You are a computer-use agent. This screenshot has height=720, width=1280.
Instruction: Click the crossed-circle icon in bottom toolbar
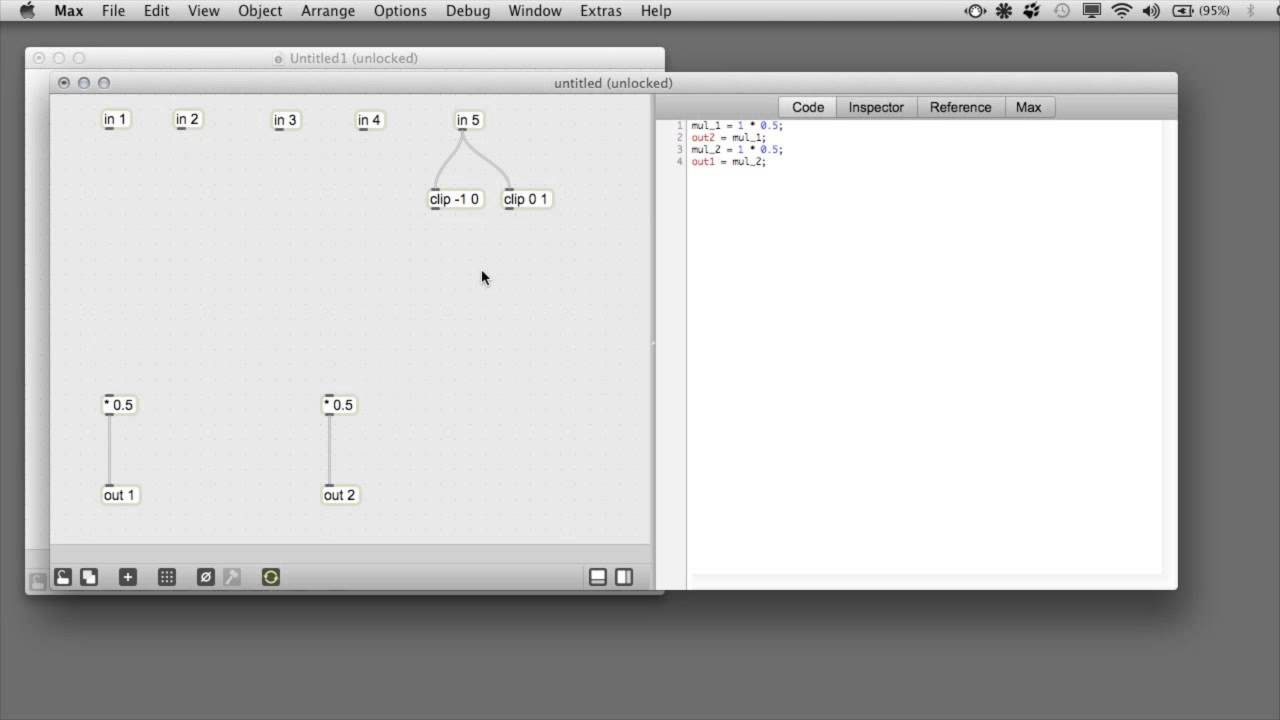click(x=205, y=577)
